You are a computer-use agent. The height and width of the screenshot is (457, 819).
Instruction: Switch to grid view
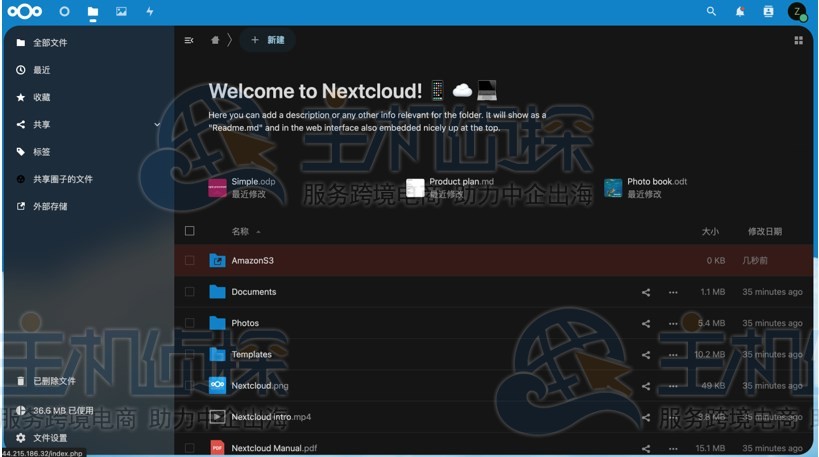(x=798, y=40)
